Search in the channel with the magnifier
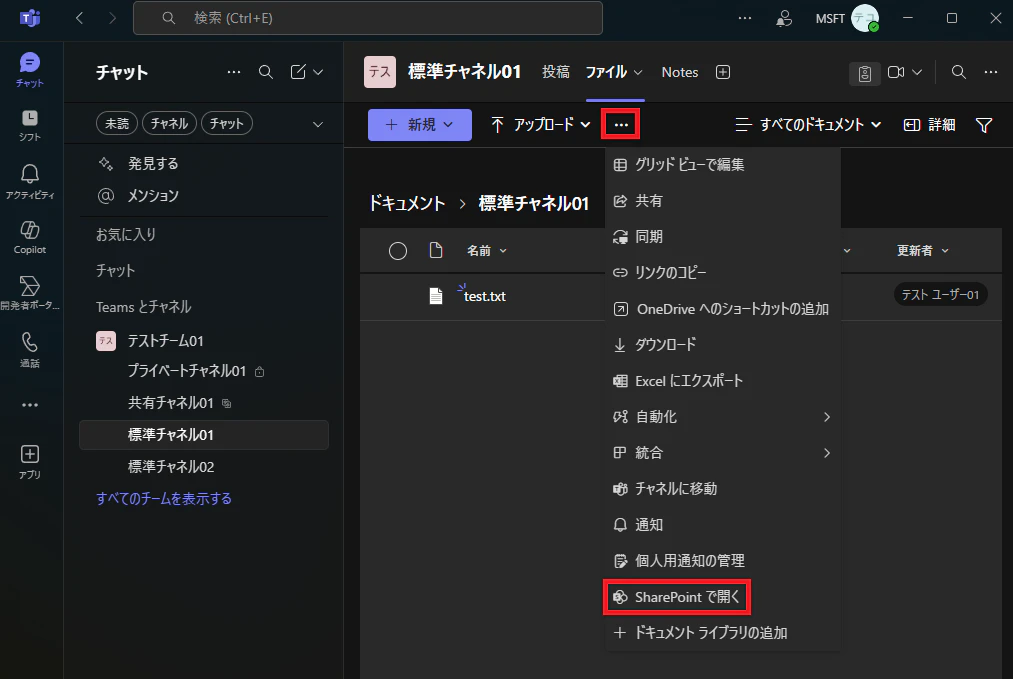1013x679 pixels. (x=959, y=72)
